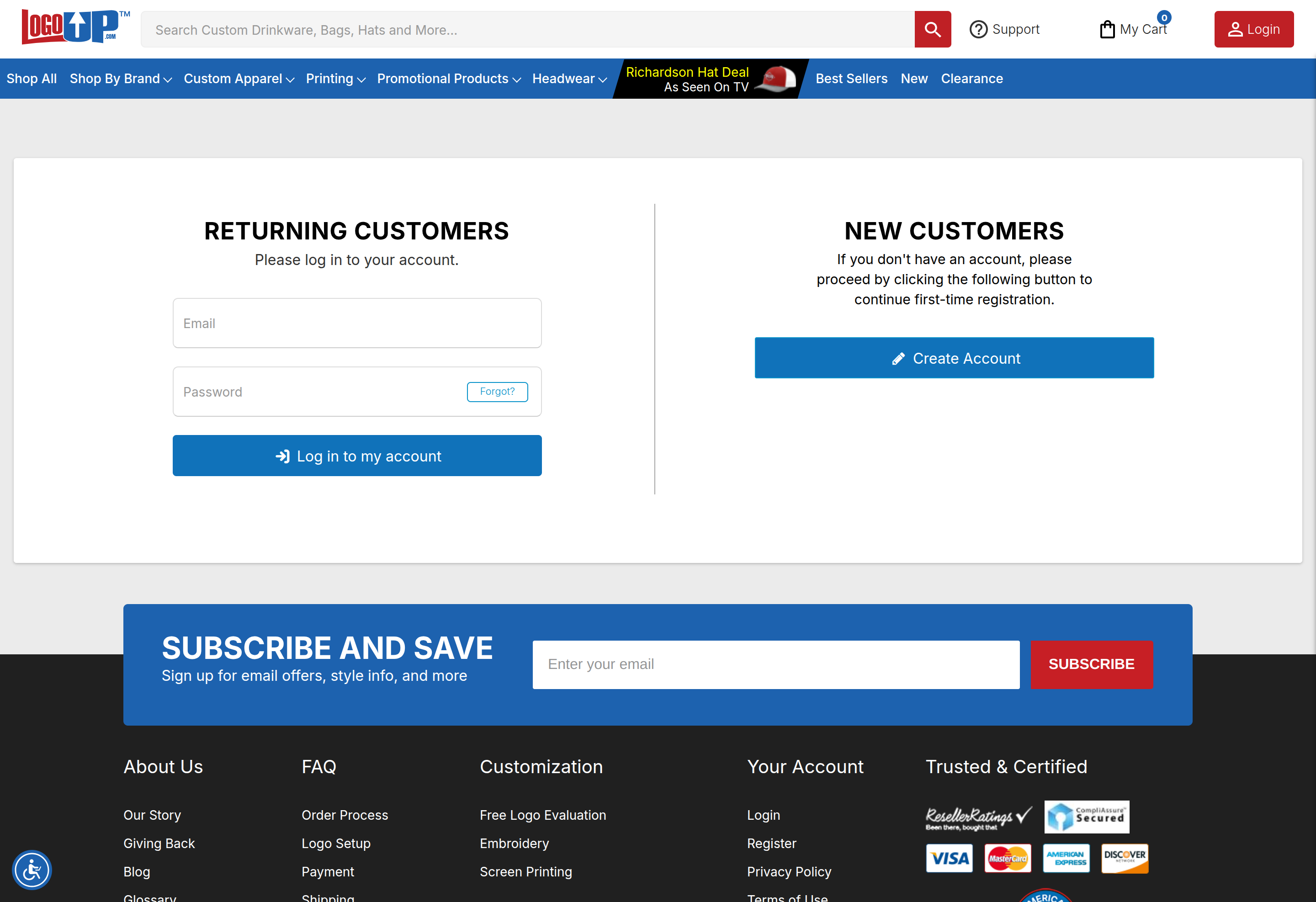Click the Support question mark icon
1316x902 pixels.
point(978,29)
